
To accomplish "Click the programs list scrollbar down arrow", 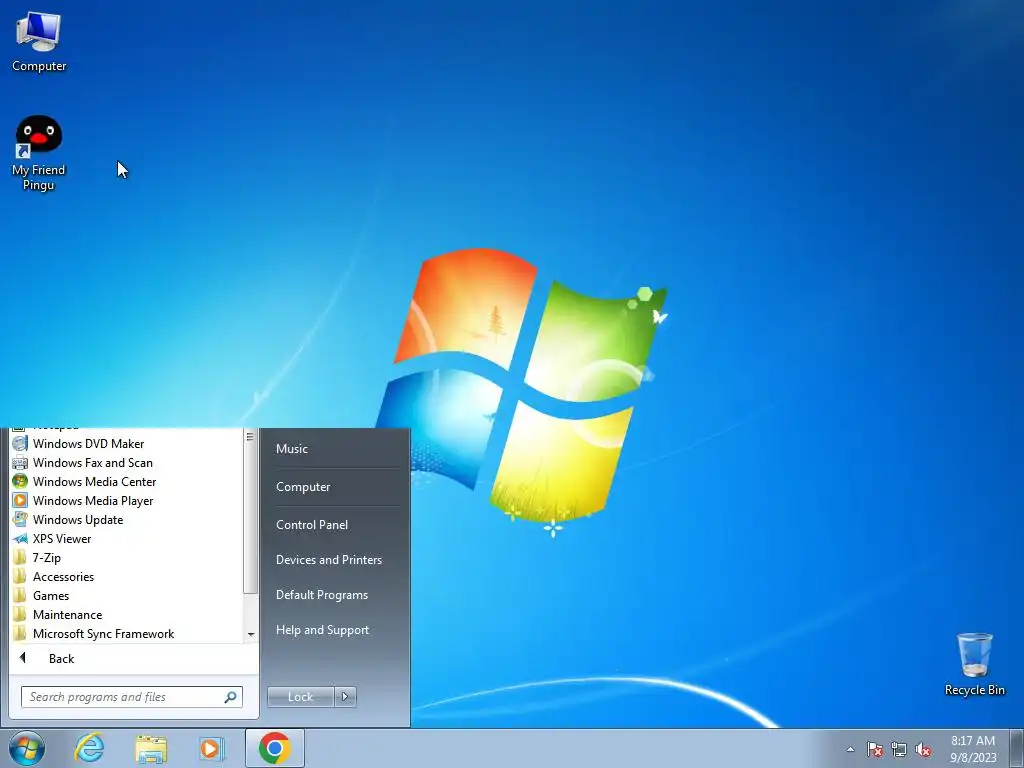I will (x=251, y=635).
